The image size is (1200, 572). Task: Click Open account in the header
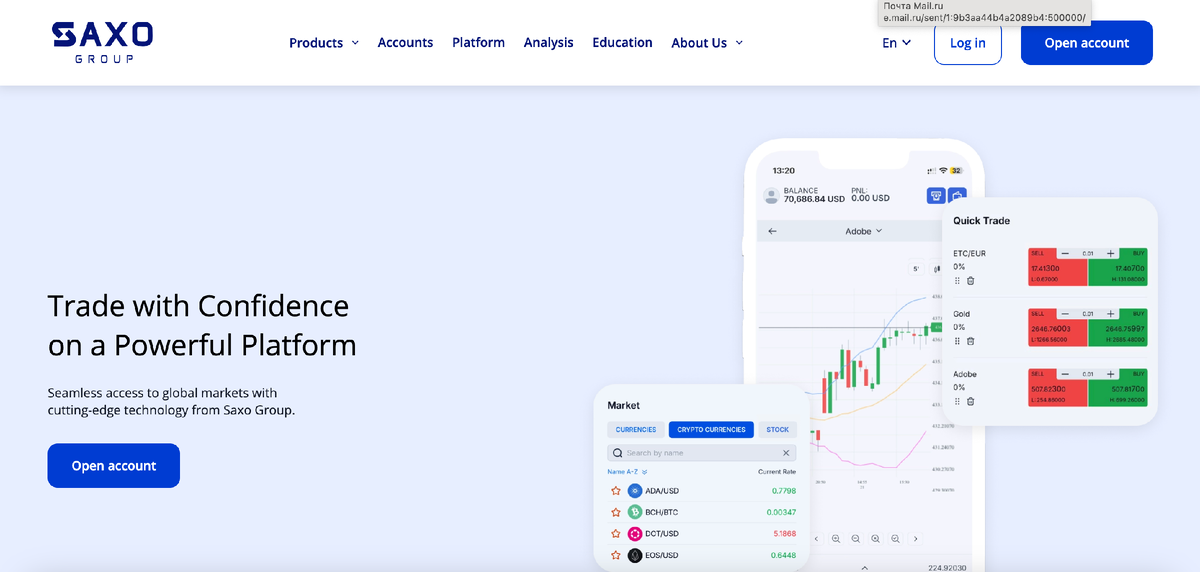pyautogui.click(x=1086, y=43)
